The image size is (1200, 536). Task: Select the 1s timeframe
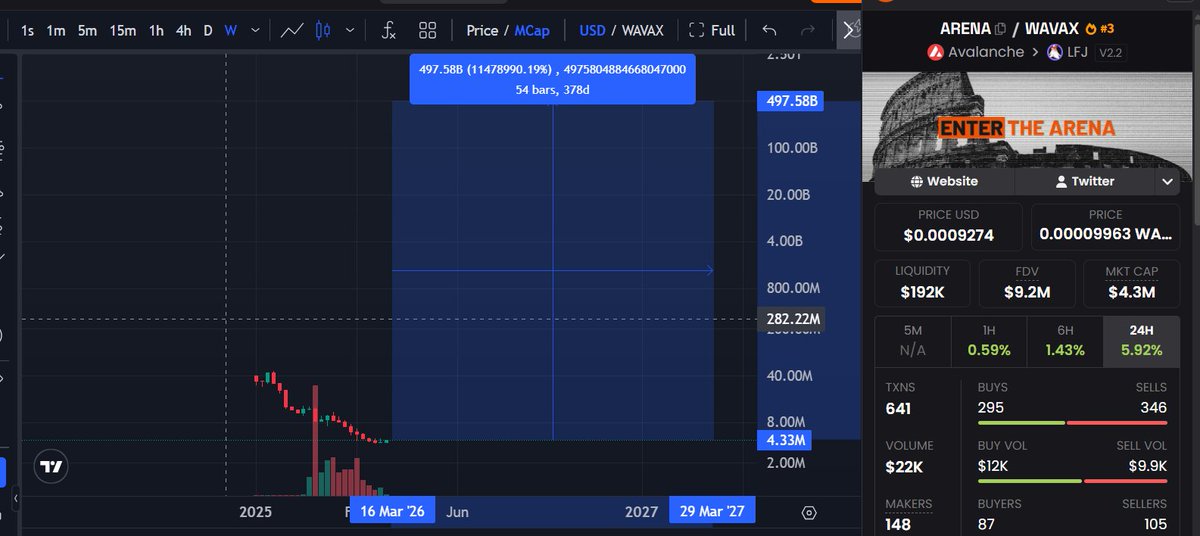[27, 30]
